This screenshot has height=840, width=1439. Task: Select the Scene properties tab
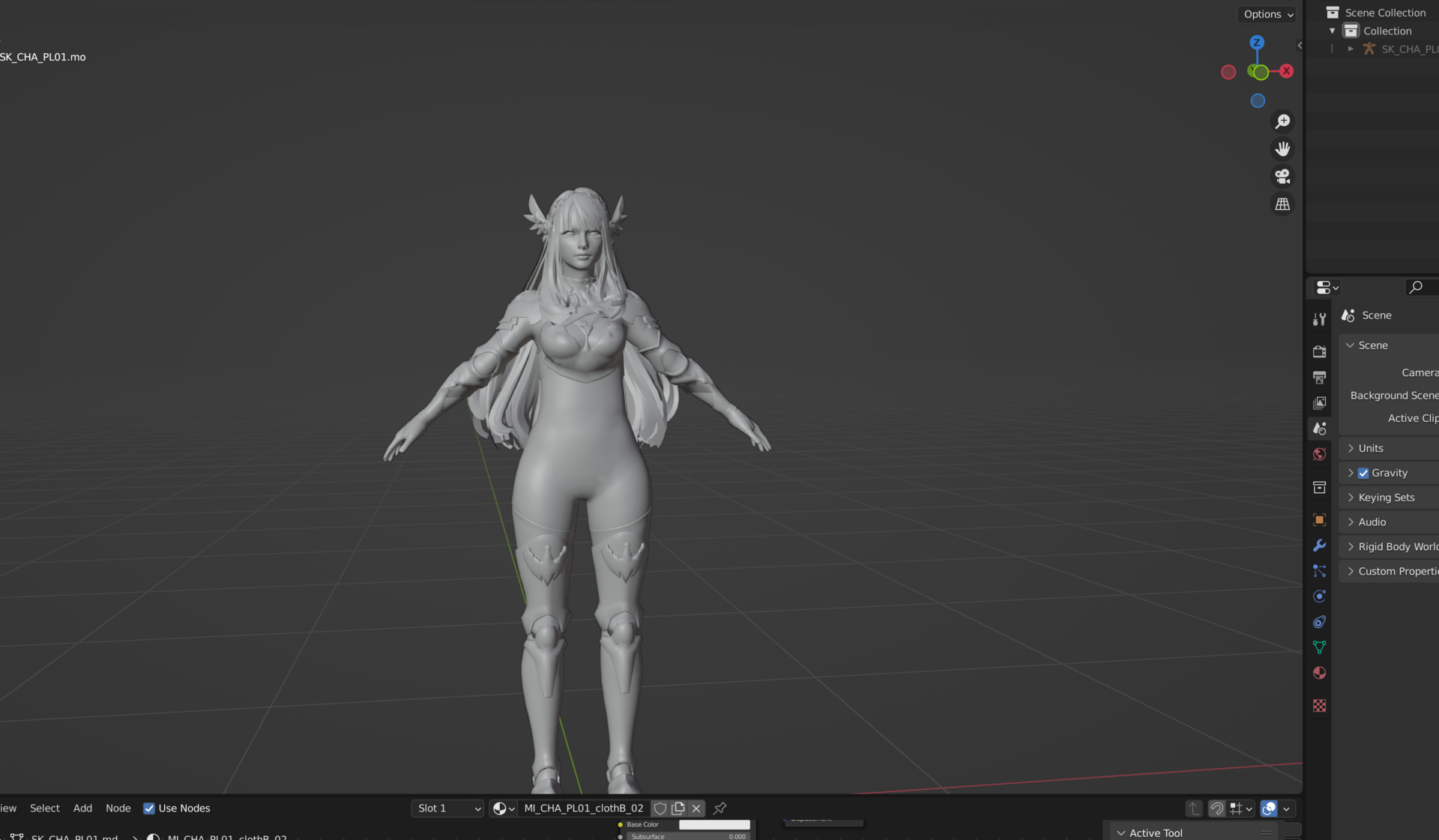(x=1319, y=429)
